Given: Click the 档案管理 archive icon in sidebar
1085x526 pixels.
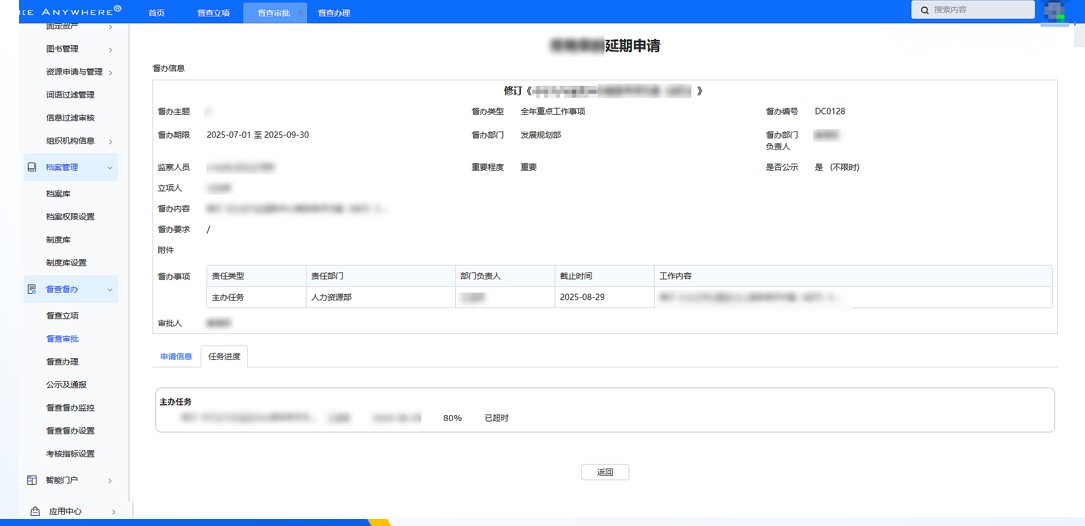Looking at the screenshot, I should click(32, 167).
